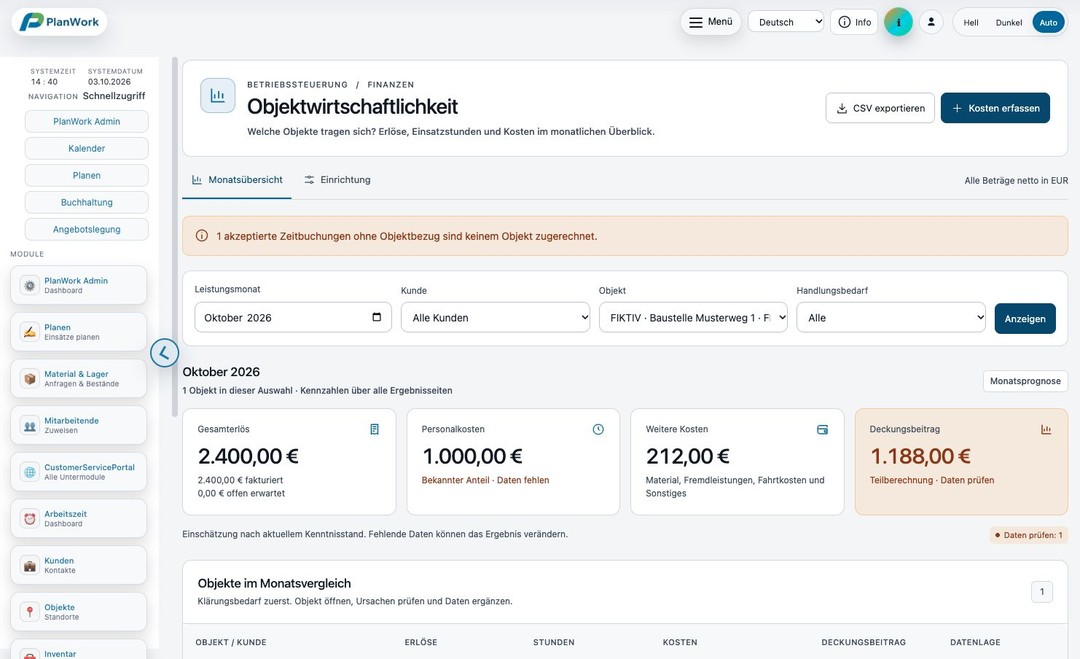Click the receipt icon on Gesamterlös card
The width and height of the screenshot is (1080, 659).
click(375, 429)
